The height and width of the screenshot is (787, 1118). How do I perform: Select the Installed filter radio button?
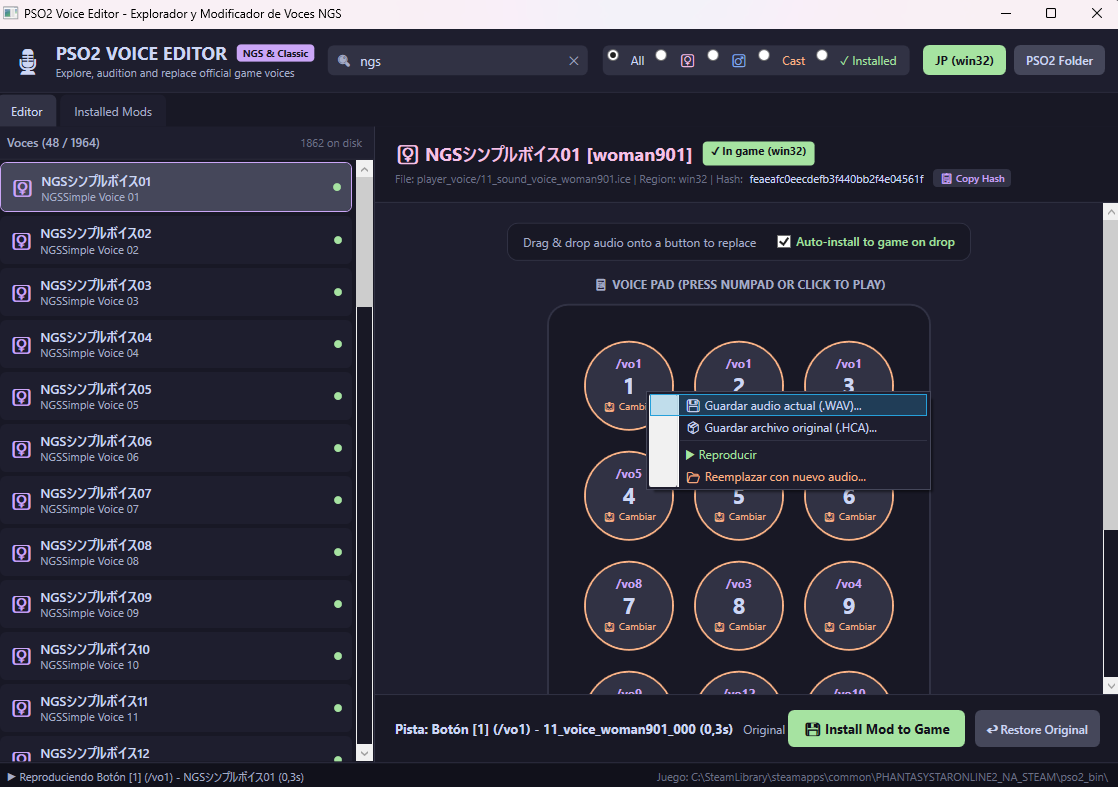point(821,55)
